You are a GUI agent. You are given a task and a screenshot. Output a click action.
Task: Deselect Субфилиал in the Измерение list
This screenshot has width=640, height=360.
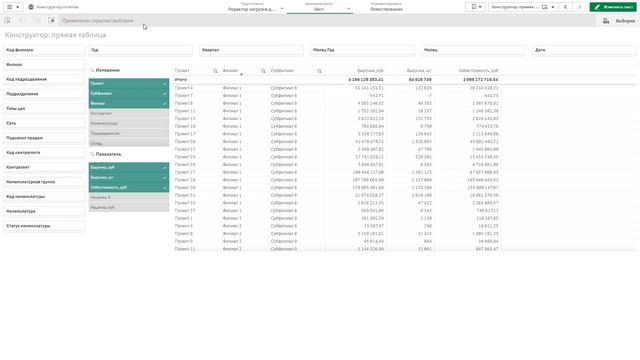(129, 93)
